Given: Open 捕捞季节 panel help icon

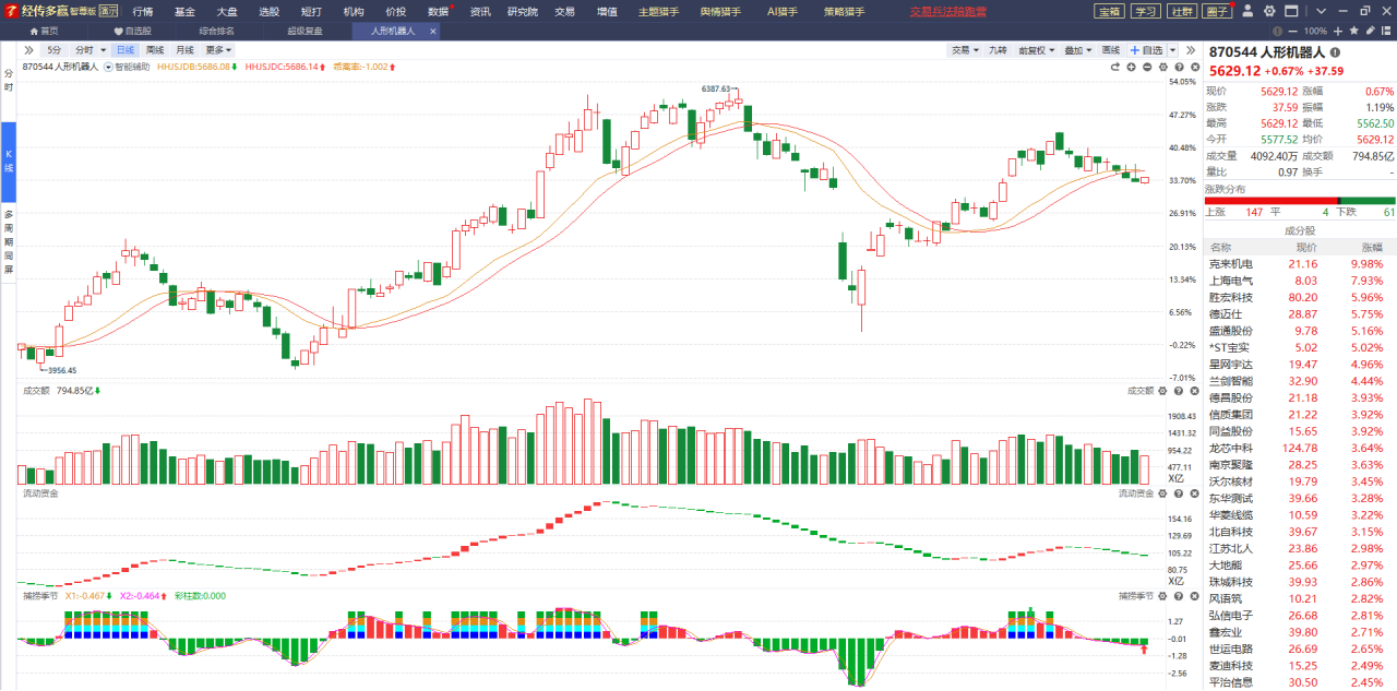Looking at the screenshot, I should (1178, 596).
